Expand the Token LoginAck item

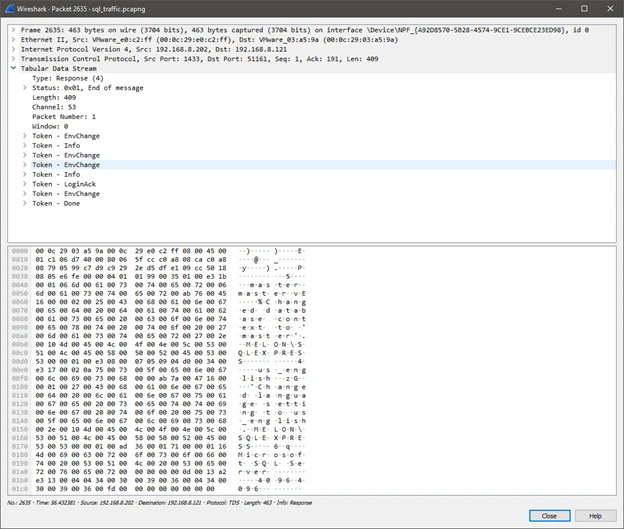(x=25, y=184)
